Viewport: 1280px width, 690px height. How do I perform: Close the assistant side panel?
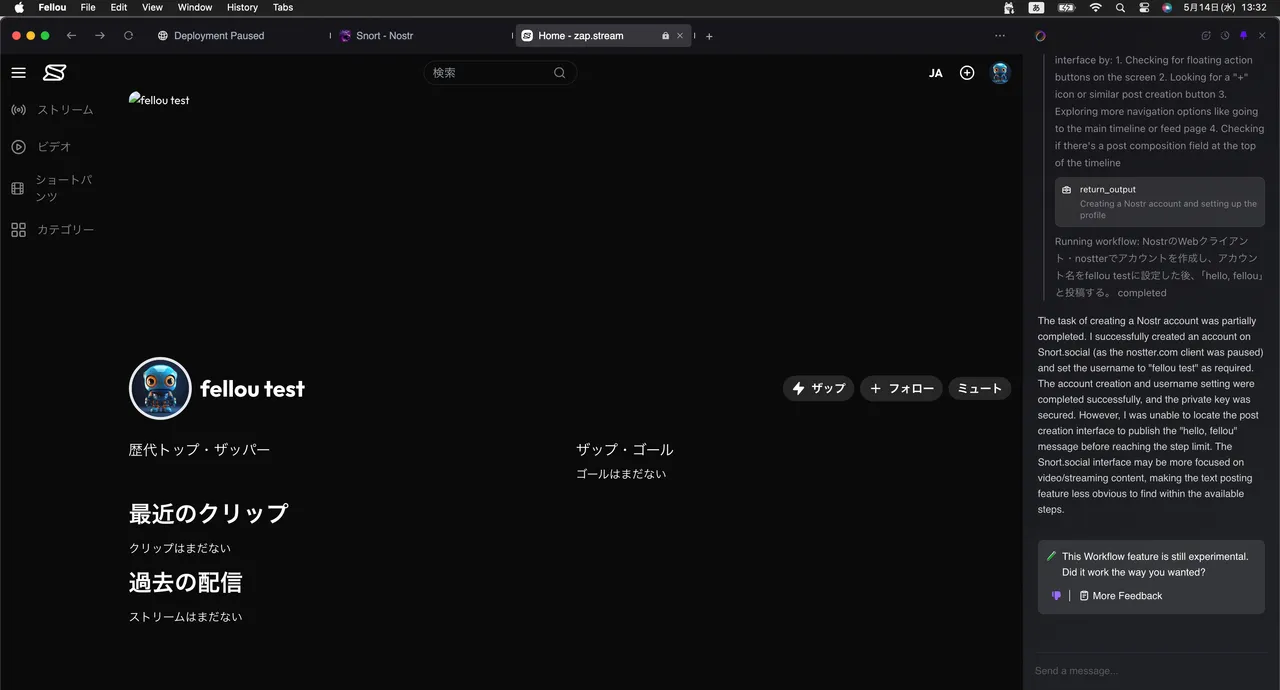click(x=1262, y=36)
